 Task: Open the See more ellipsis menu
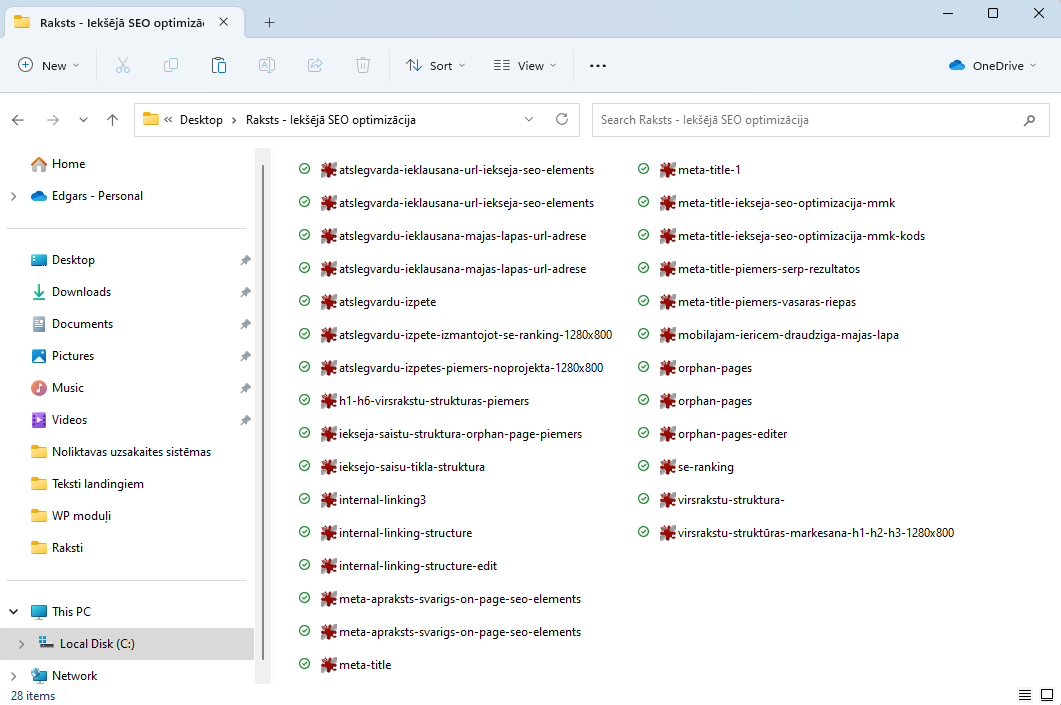coord(598,65)
